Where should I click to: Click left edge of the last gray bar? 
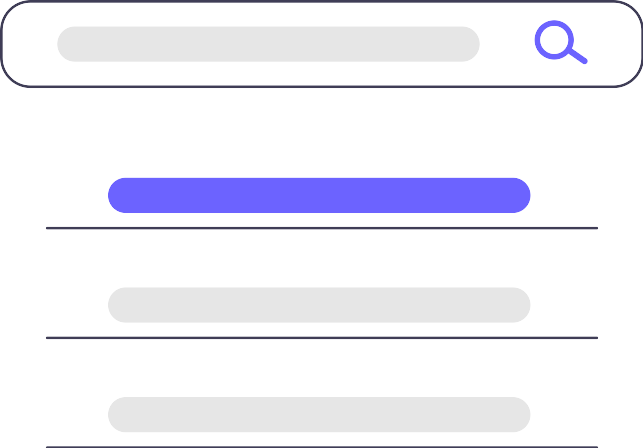[120, 414]
